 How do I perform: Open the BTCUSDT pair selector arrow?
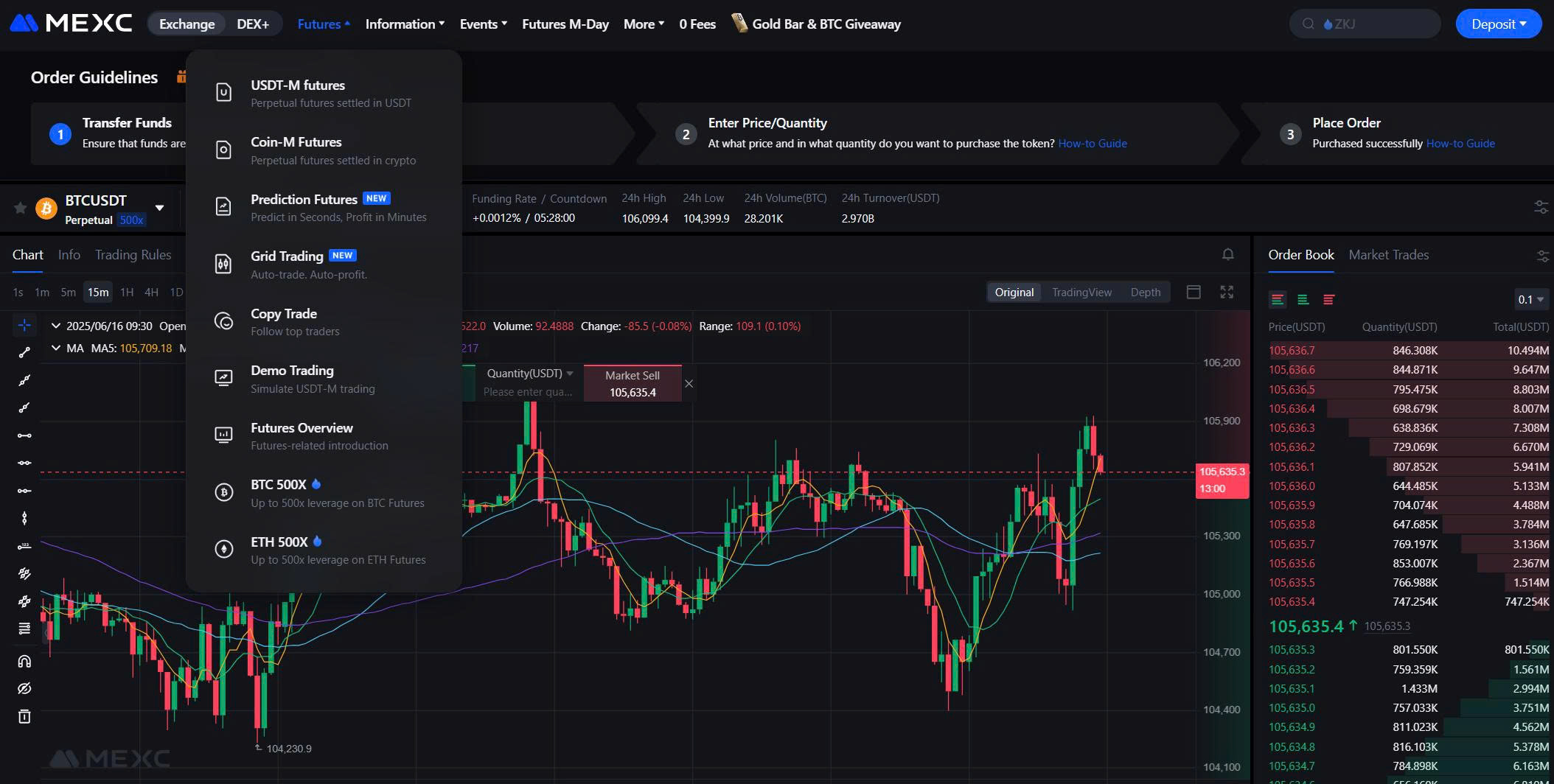[159, 208]
